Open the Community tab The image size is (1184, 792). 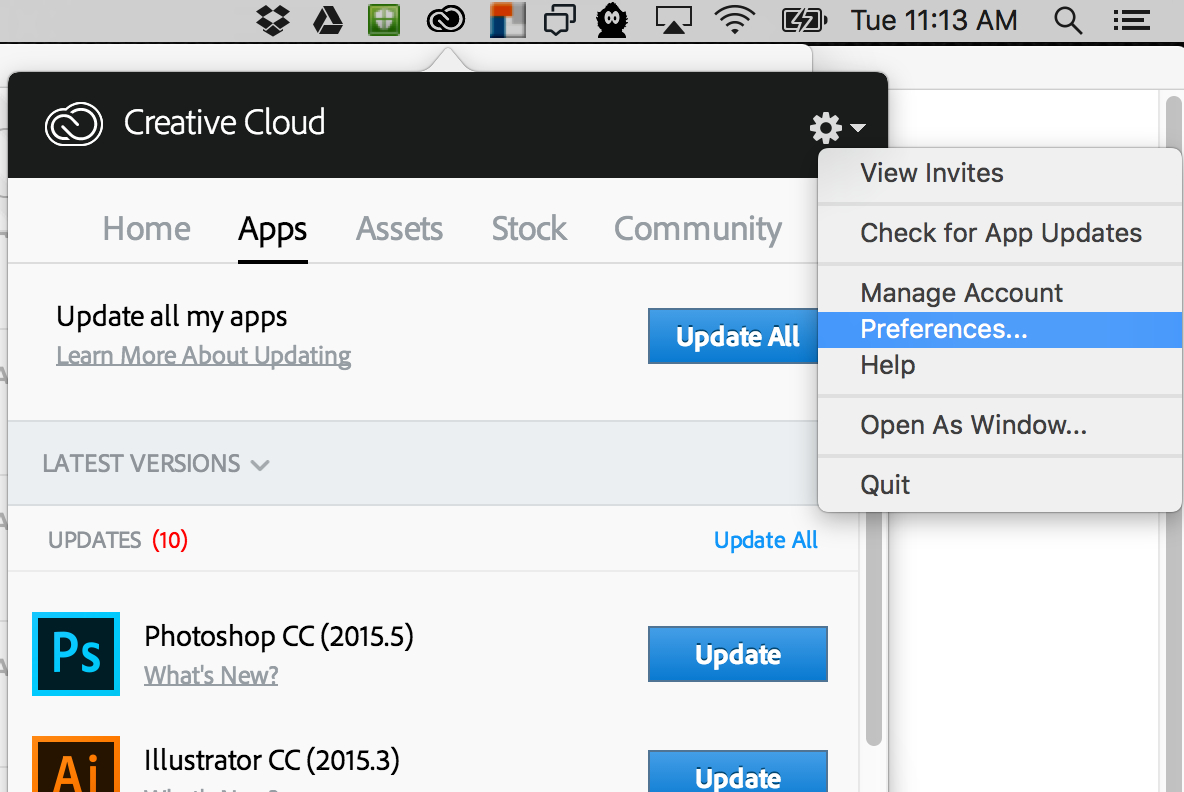coord(698,230)
